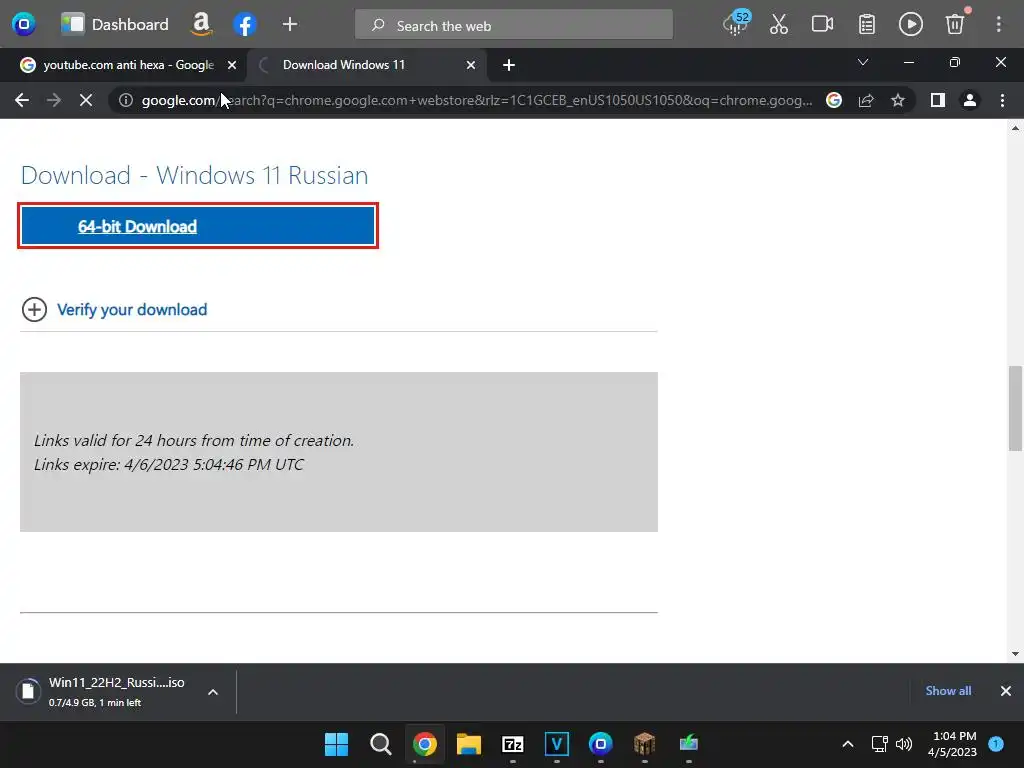
Task: Open Chrome's three-dot menu
Action: coord(1002,100)
